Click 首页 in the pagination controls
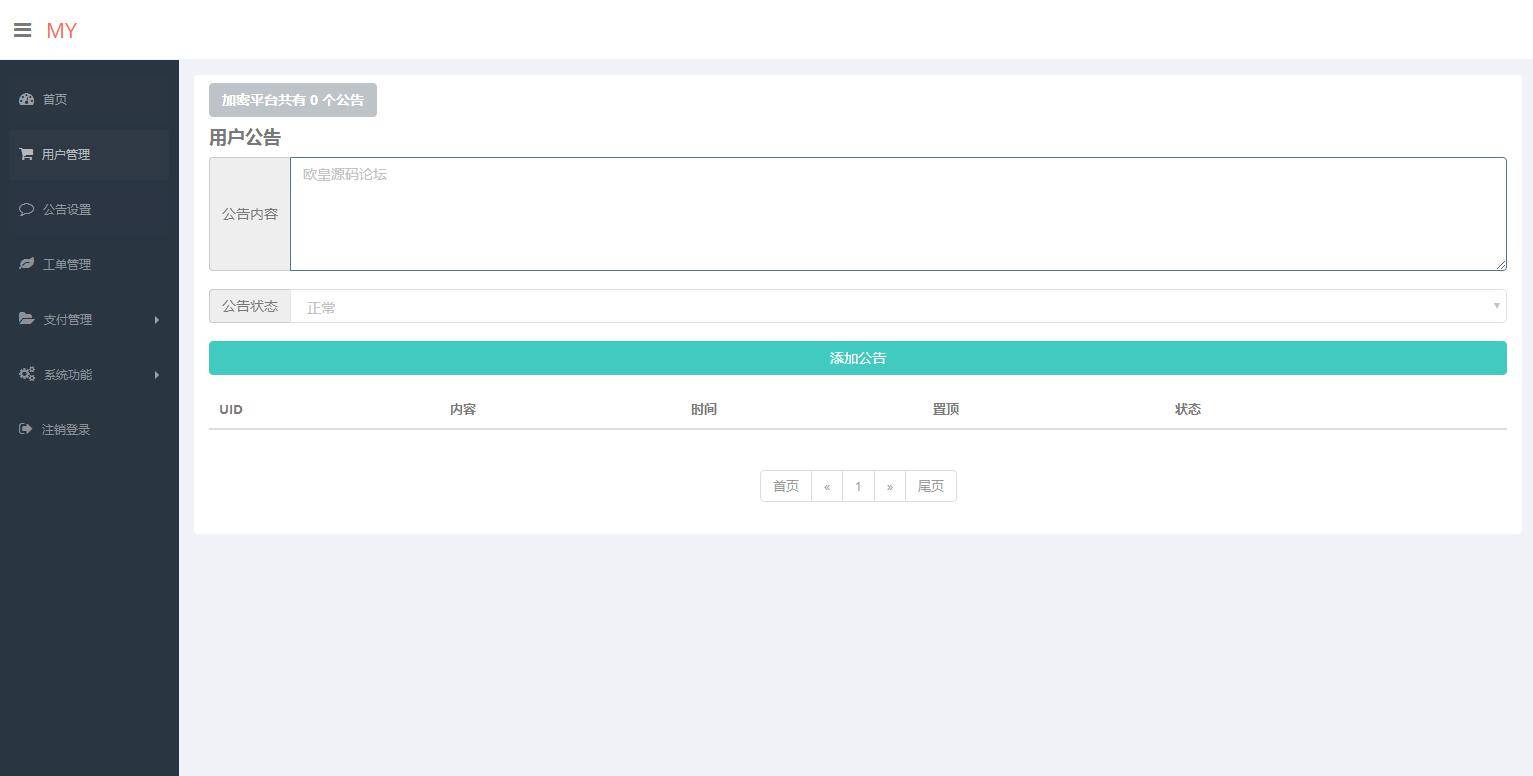This screenshot has height=776, width=1533. pyautogui.click(x=786, y=486)
